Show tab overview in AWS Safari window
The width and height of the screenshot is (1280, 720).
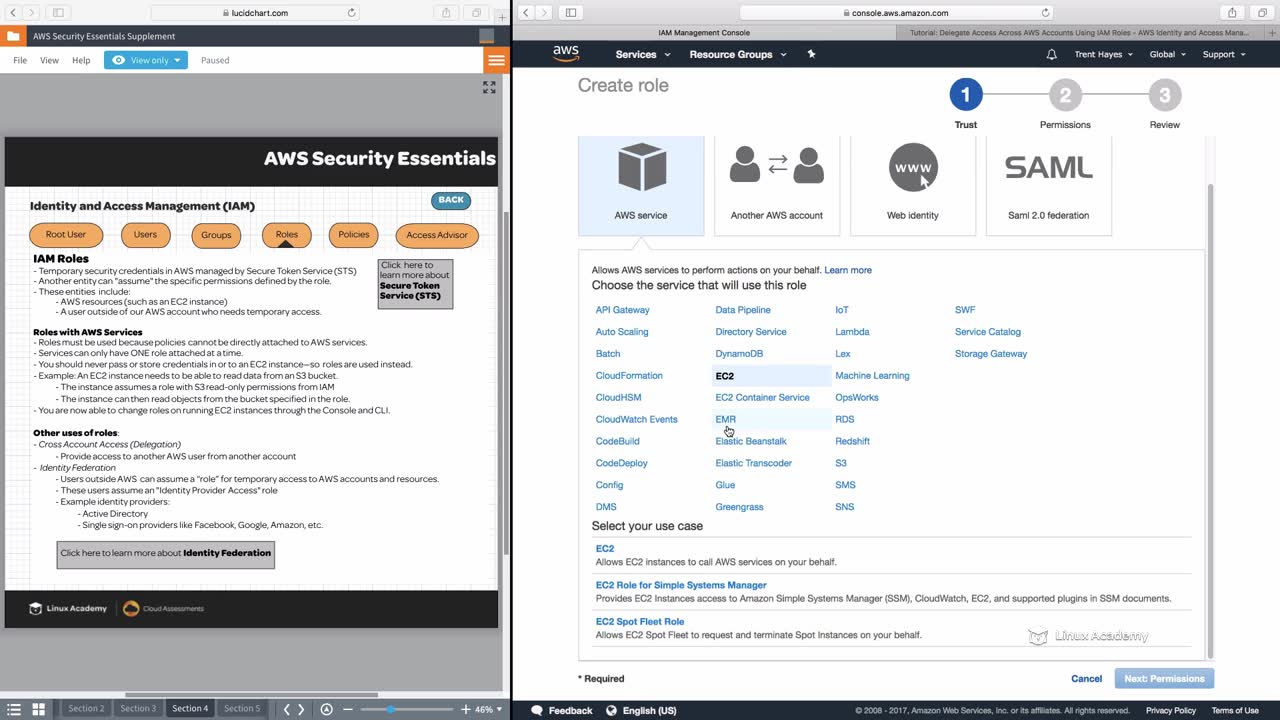pyautogui.click(x=1262, y=13)
